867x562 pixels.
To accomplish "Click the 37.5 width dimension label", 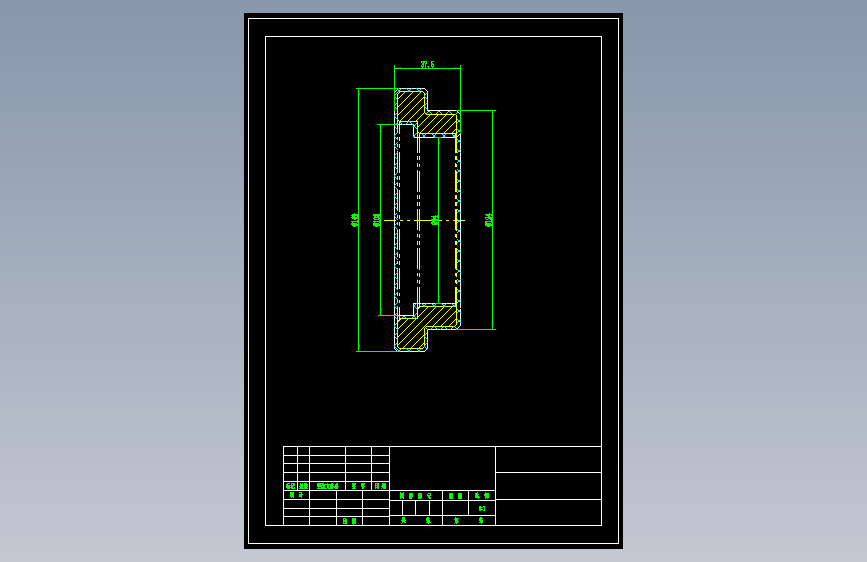I will click(x=427, y=65).
